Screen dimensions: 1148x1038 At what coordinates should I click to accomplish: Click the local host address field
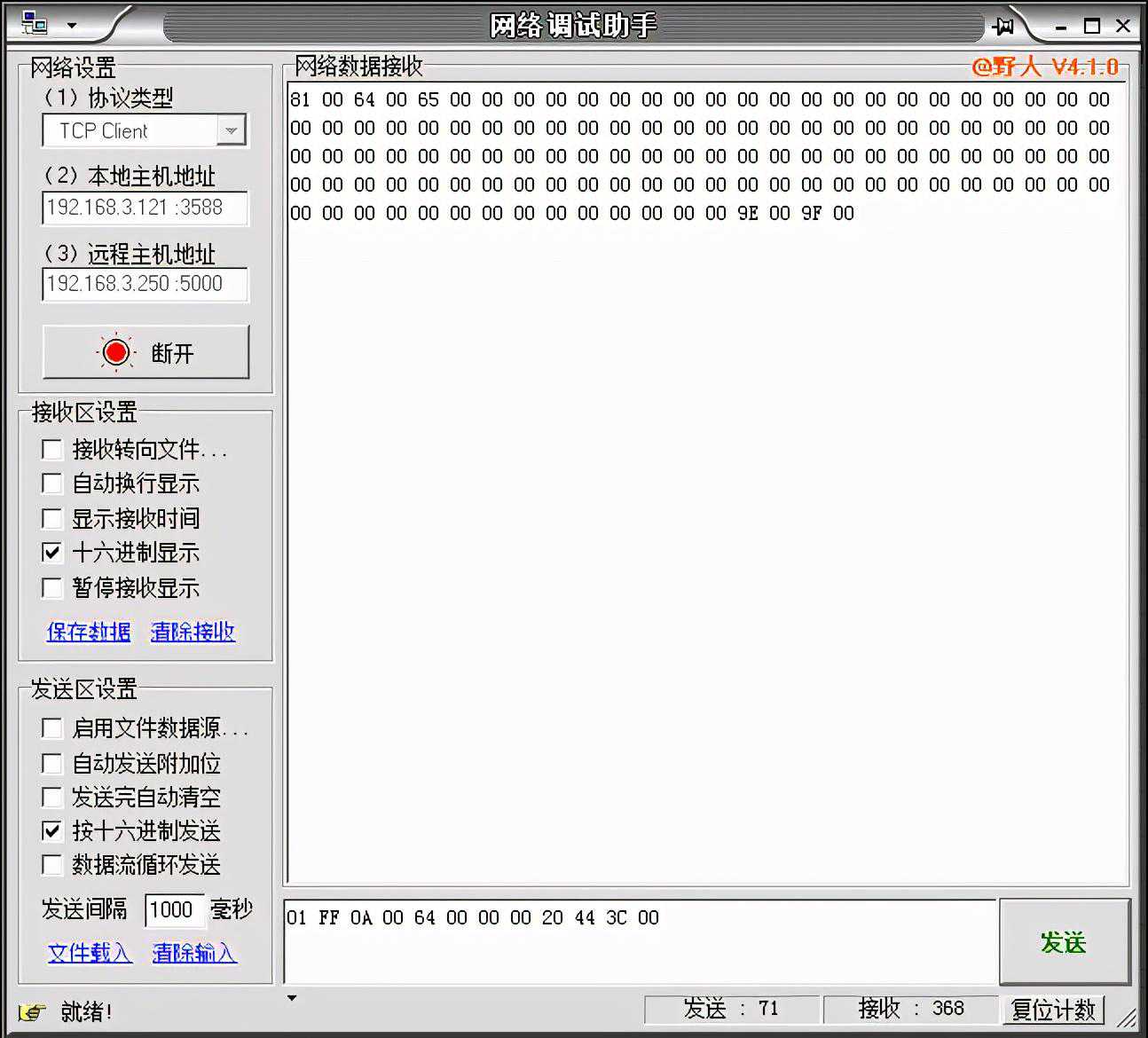click(145, 208)
